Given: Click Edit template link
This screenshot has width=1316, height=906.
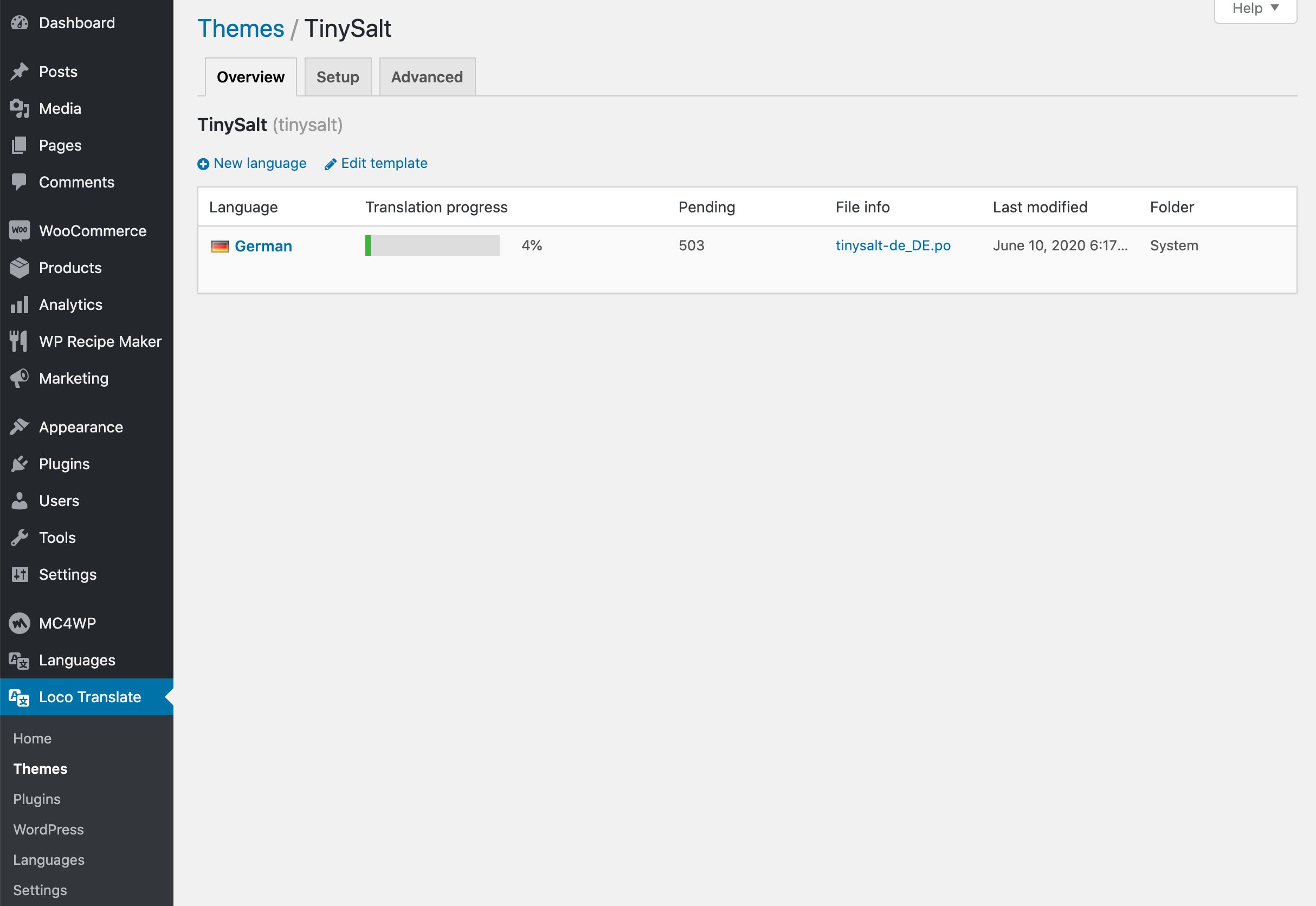Looking at the screenshot, I should pyautogui.click(x=376, y=164).
